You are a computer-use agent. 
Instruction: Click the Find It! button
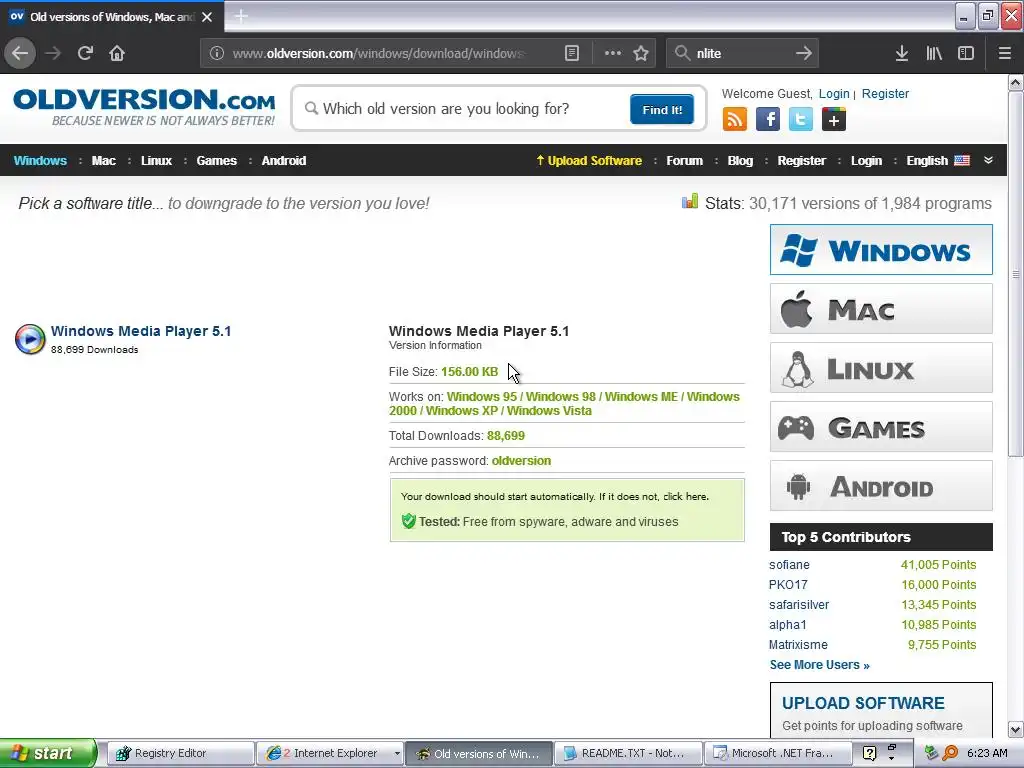pyautogui.click(x=662, y=110)
